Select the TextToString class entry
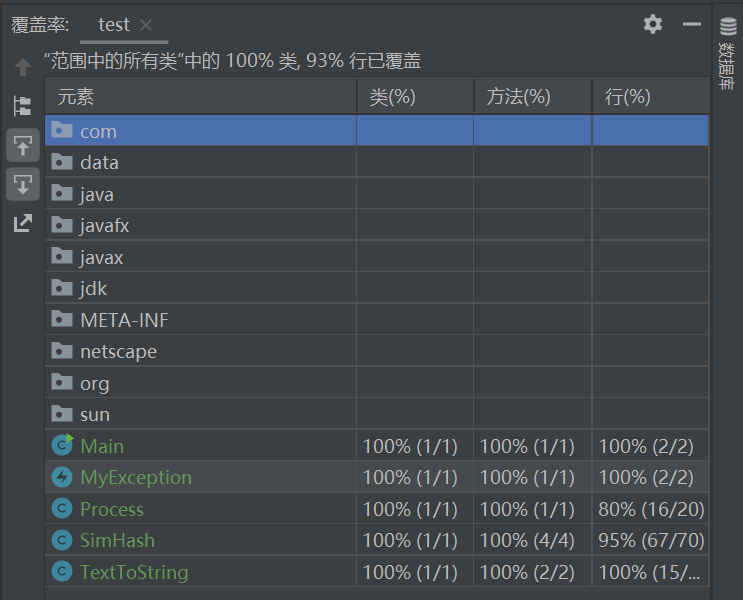 pos(133,572)
